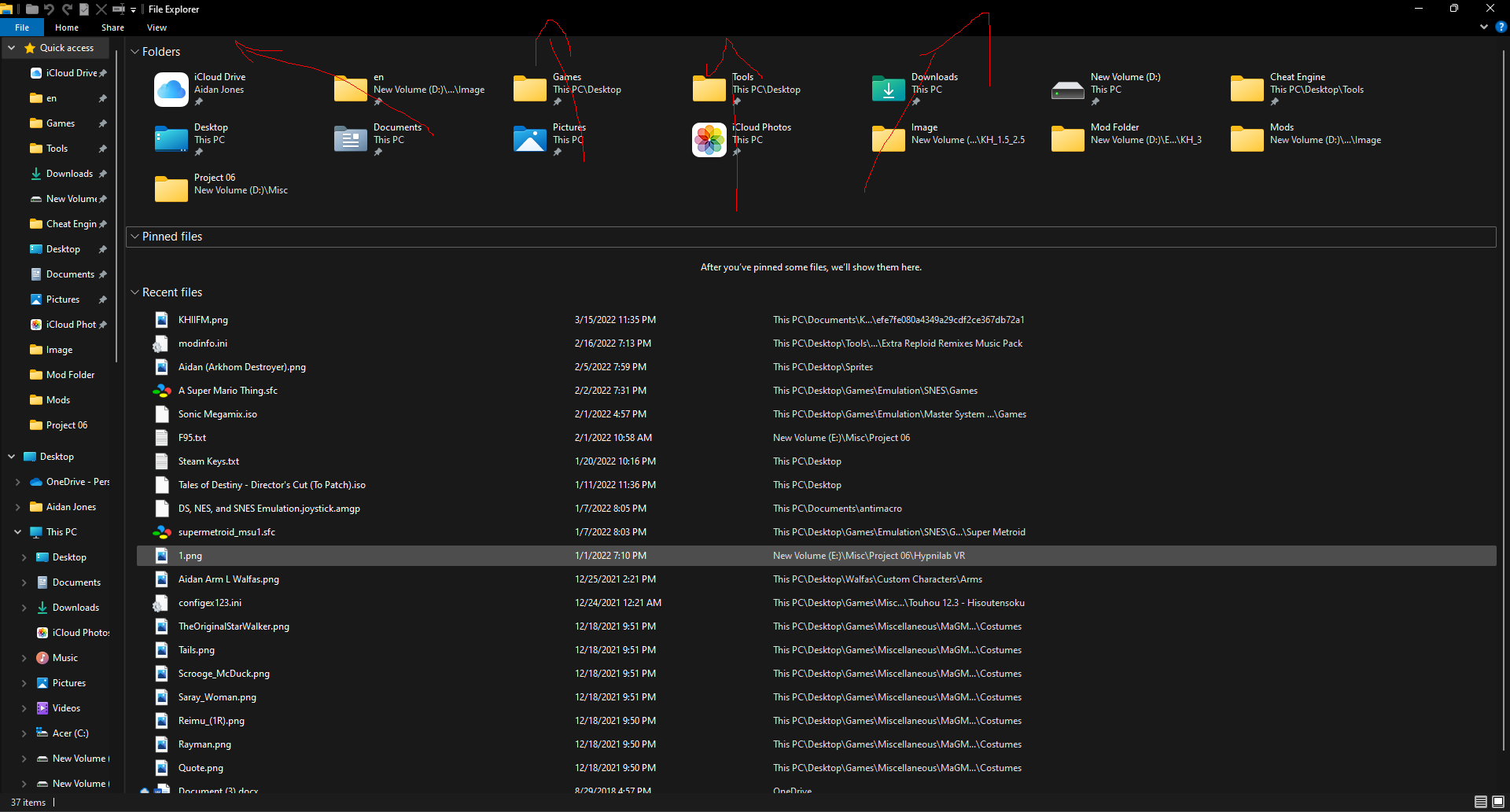Click the New Folder icon in the toolbar
This screenshot has width=1510, height=812.
(x=32, y=9)
